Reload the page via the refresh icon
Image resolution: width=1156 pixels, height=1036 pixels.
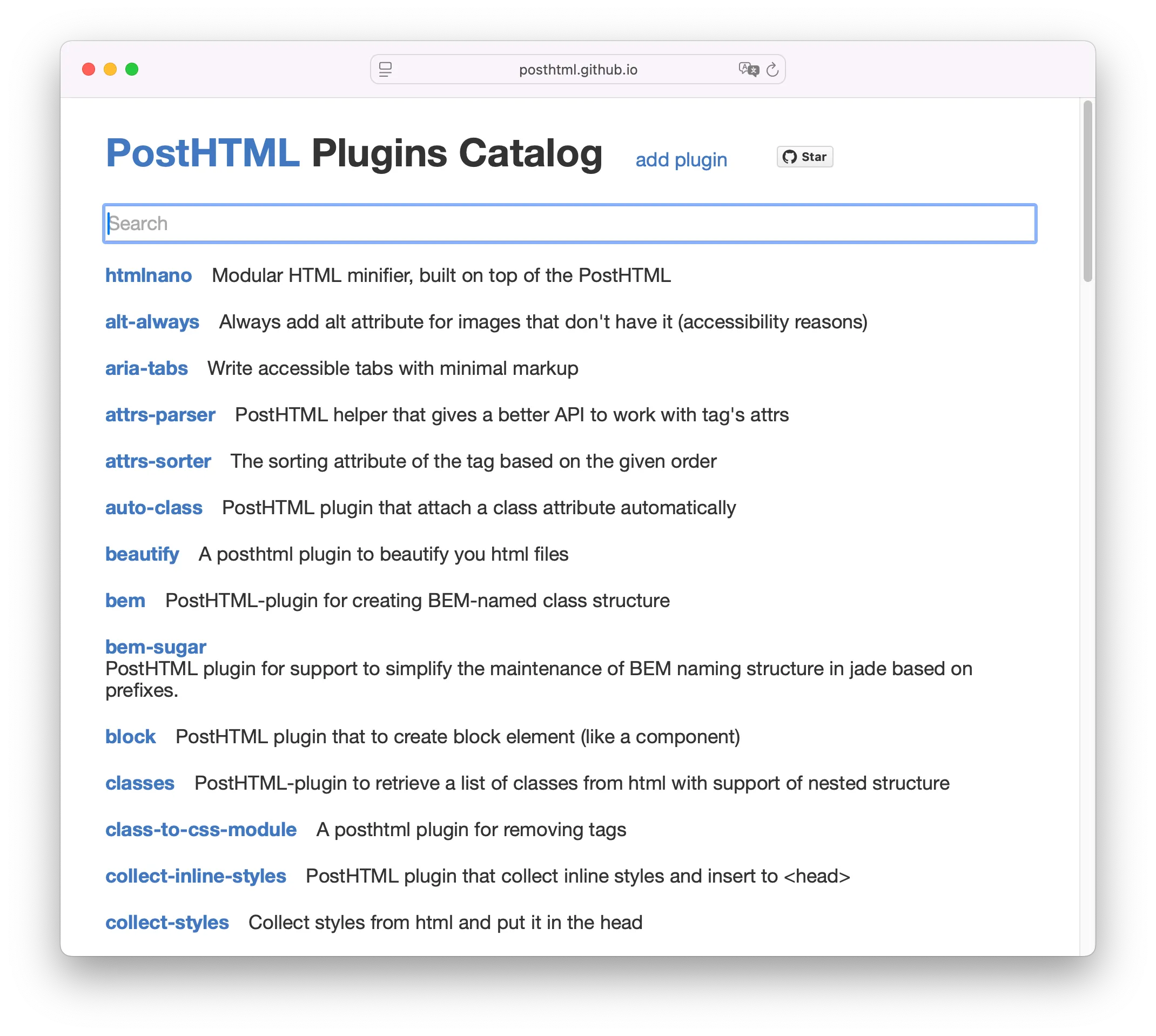tap(772, 70)
